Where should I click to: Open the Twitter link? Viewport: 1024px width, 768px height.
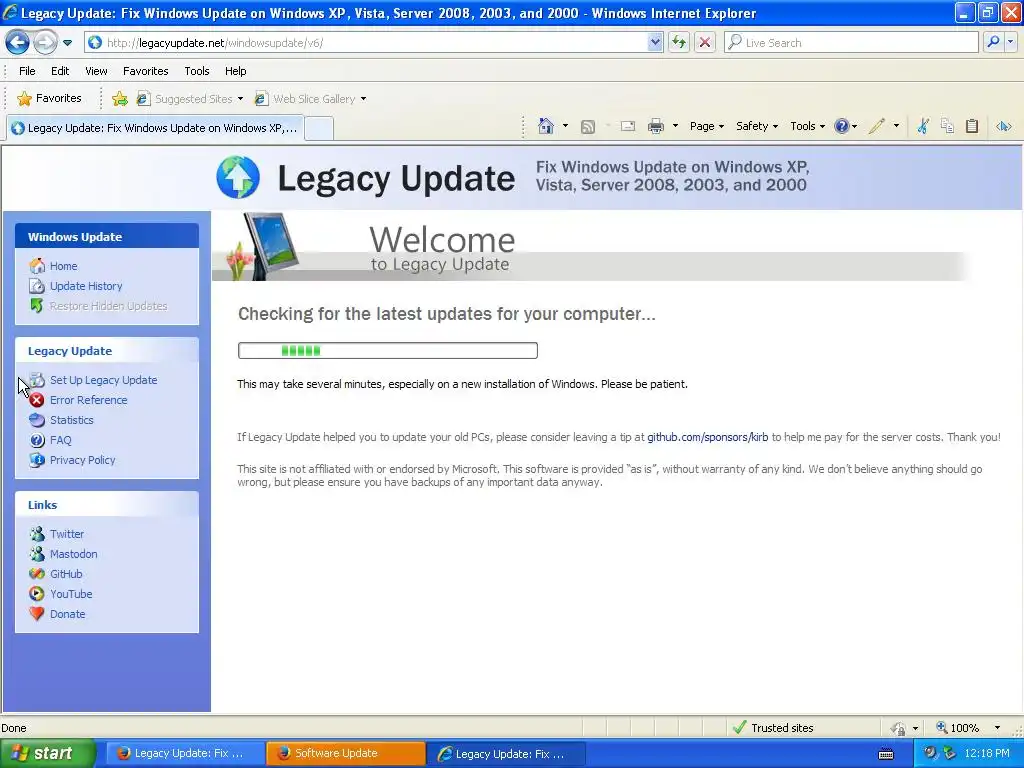point(67,534)
